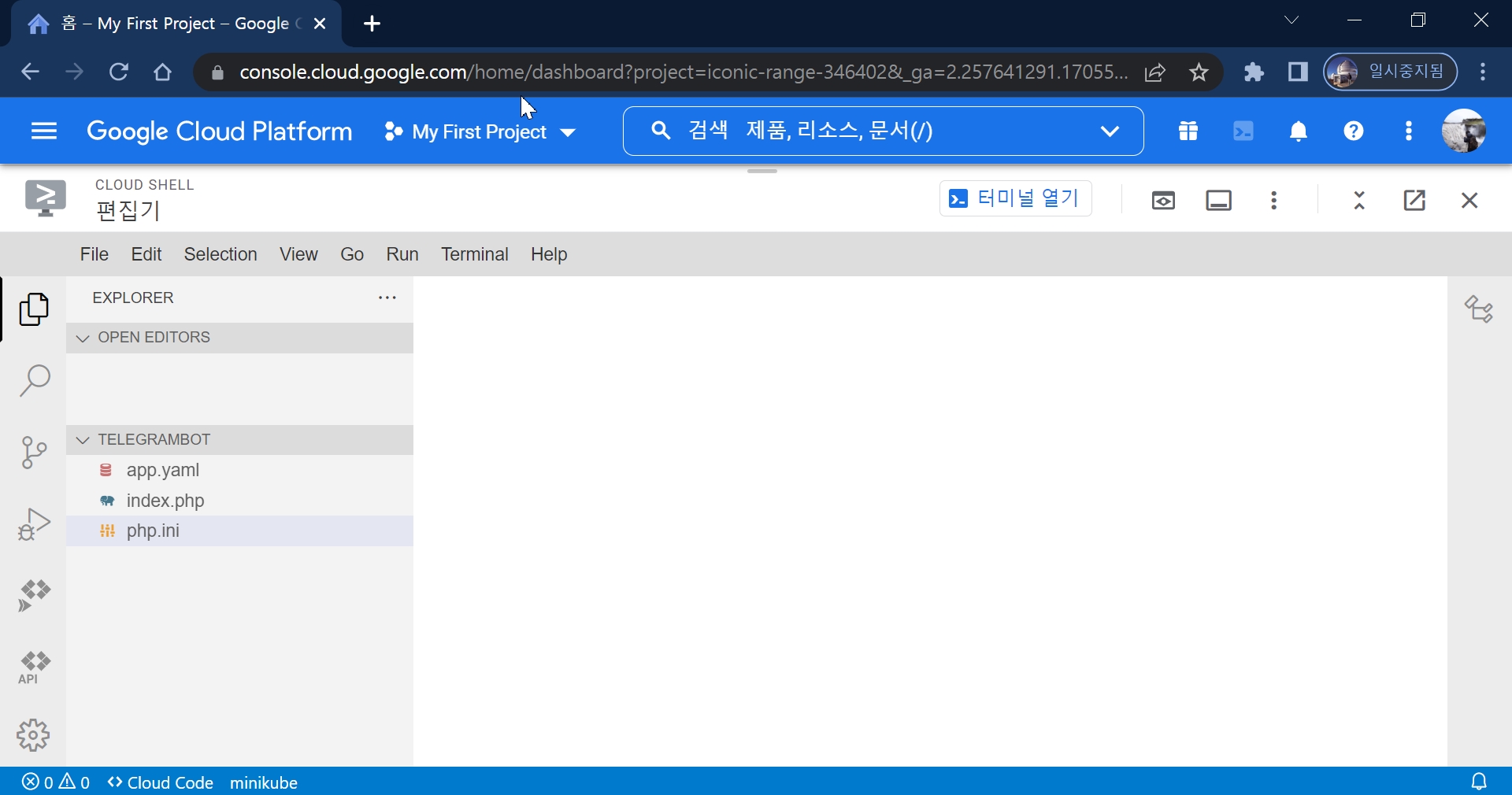Open the Manage settings gear icon
This screenshot has width=1512, height=795.
pos(33,735)
